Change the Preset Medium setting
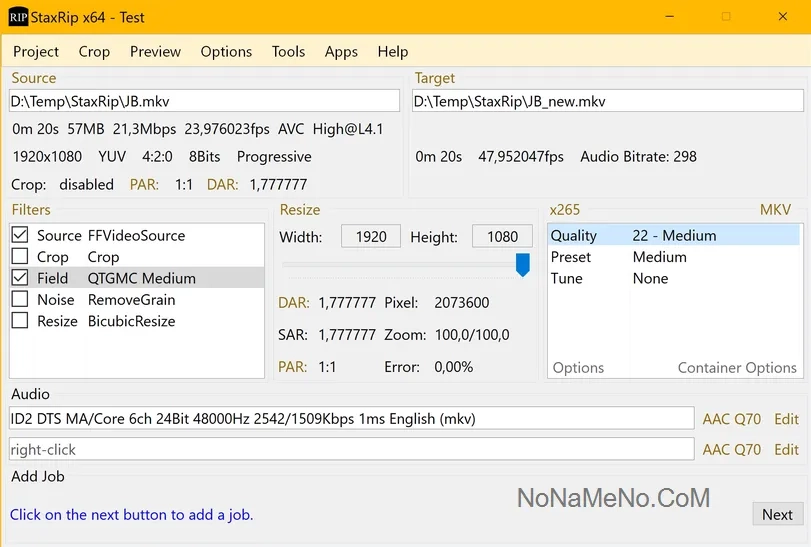Screen dimensions: 811x547 tap(659, 257)
